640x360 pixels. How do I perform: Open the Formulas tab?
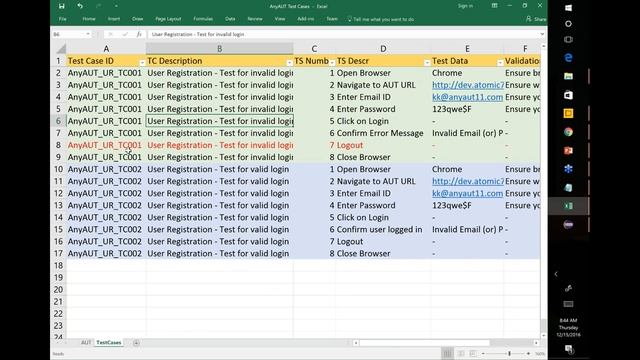coord(203,19)
